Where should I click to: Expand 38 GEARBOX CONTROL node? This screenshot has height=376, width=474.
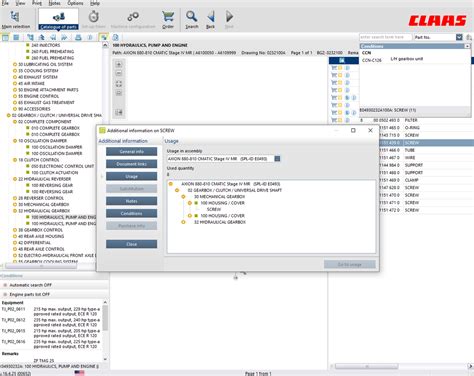pyautogui.click(x=15, y=230)
